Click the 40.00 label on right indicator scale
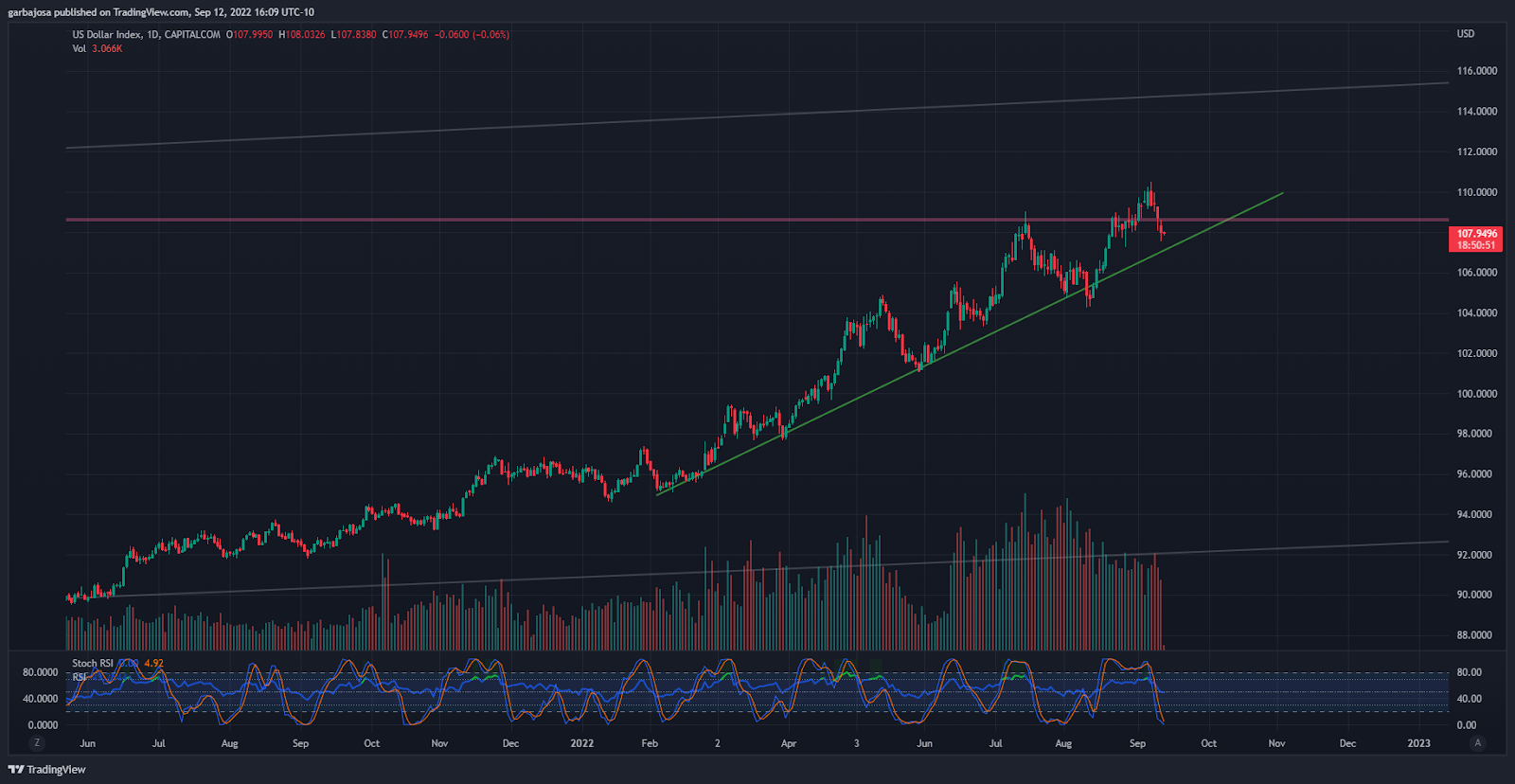This screenshot has width=1515, height=784. coord(1470,699)
